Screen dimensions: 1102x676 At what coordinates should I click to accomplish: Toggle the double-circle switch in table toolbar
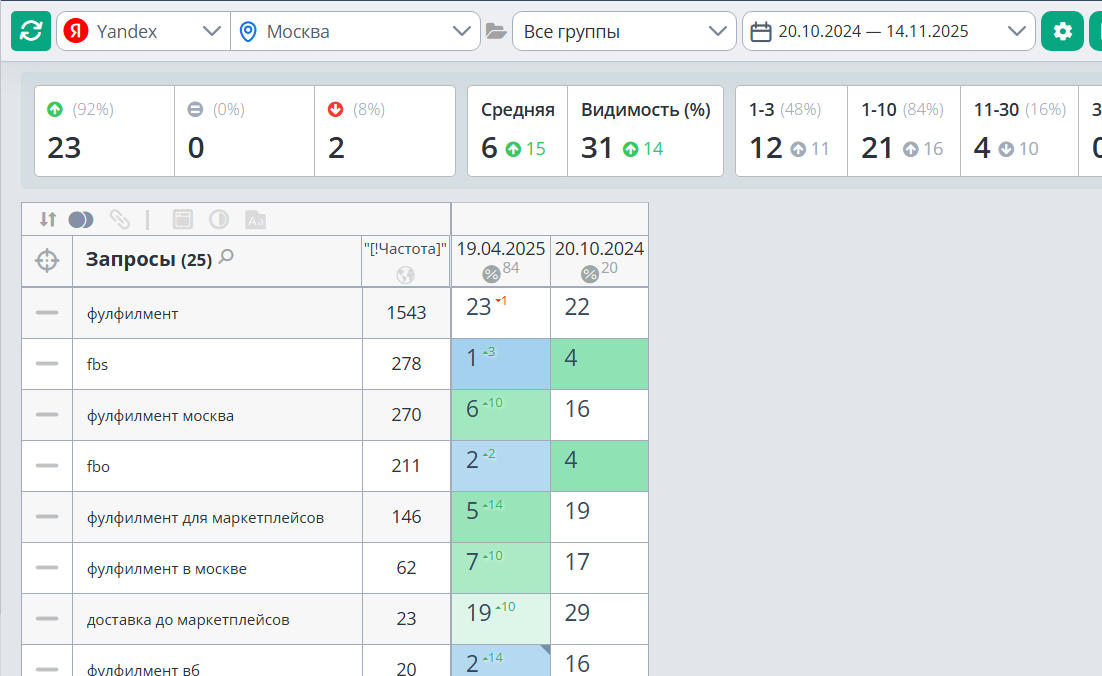pyautogui.click(x=81, y=220)
